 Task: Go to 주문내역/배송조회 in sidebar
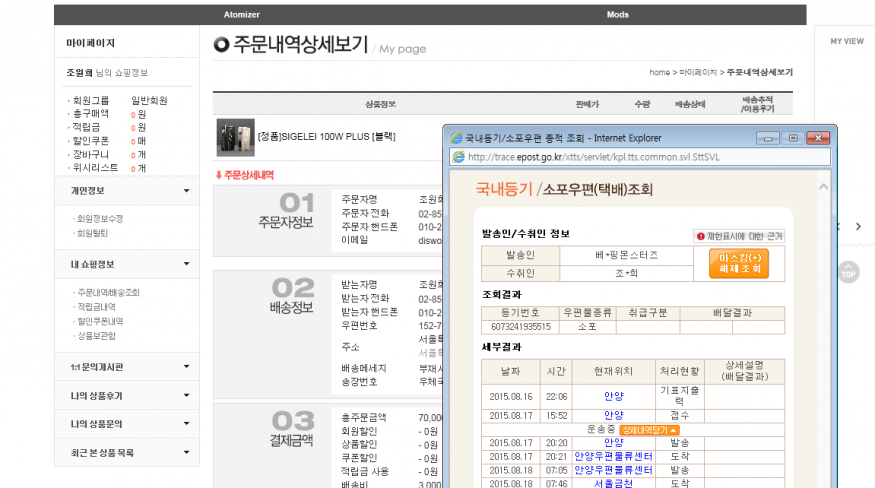(108, 292)
